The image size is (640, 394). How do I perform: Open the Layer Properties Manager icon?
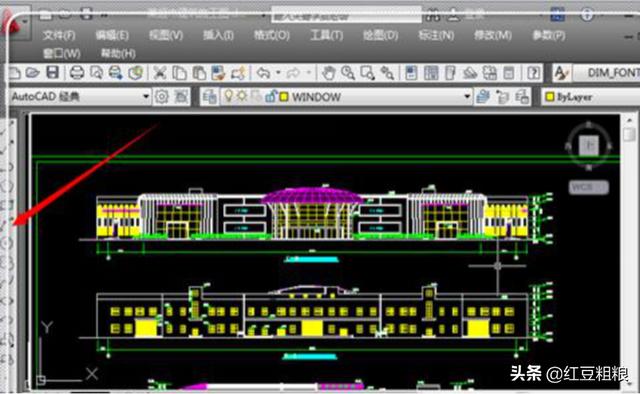[210, 97]
